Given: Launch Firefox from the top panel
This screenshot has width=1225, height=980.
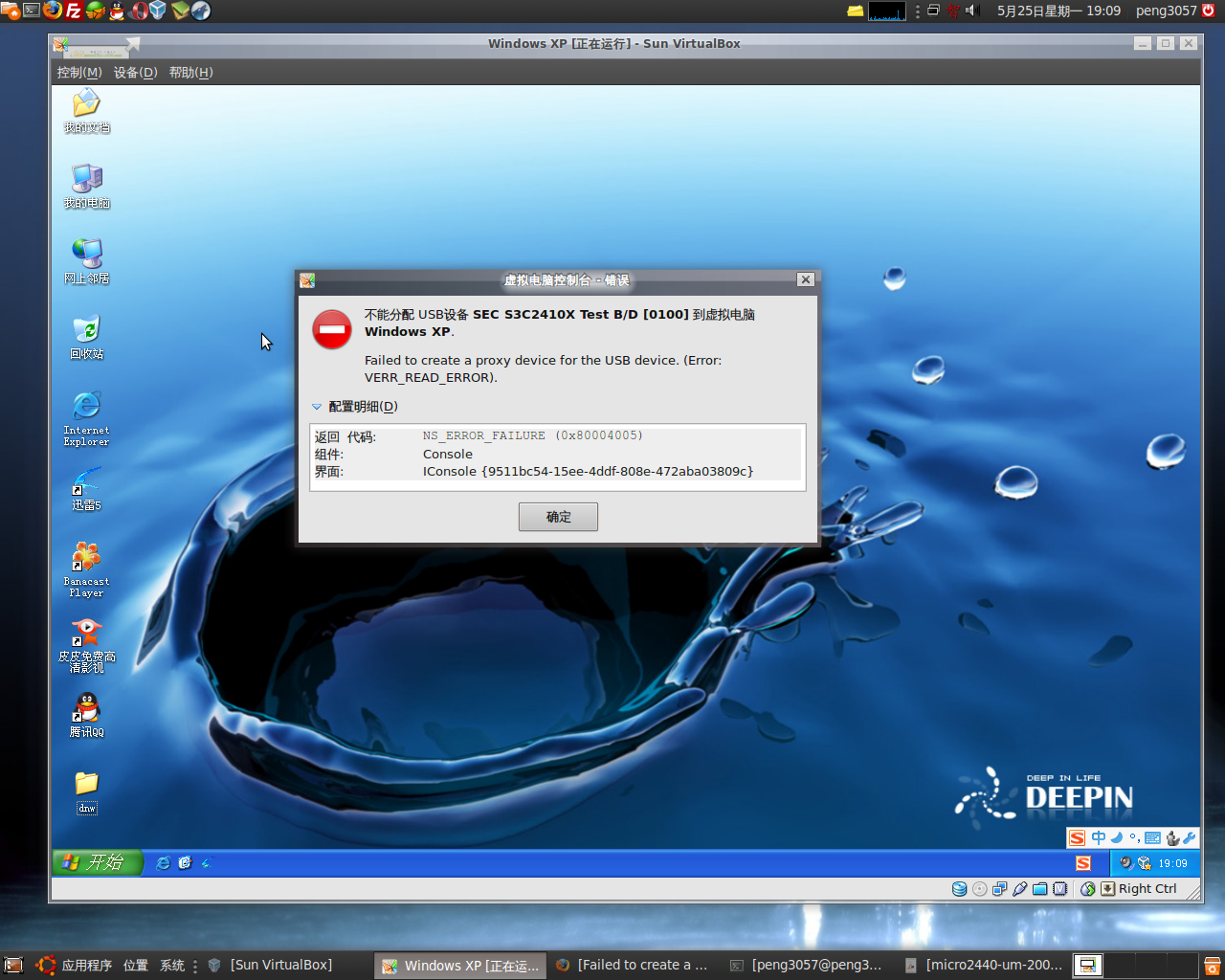Looking at the screenshot, I should 53,11.
